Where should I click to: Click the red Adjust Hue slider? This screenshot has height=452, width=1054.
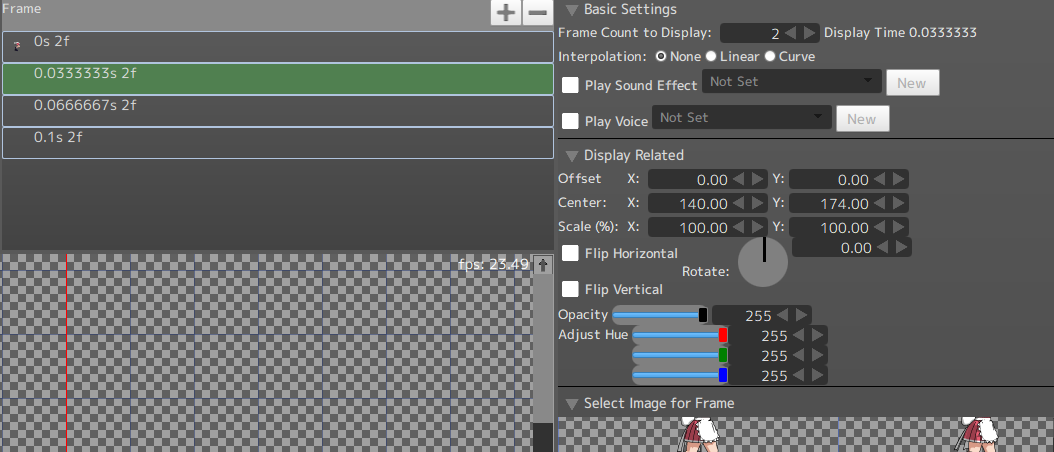click(680, 335)
